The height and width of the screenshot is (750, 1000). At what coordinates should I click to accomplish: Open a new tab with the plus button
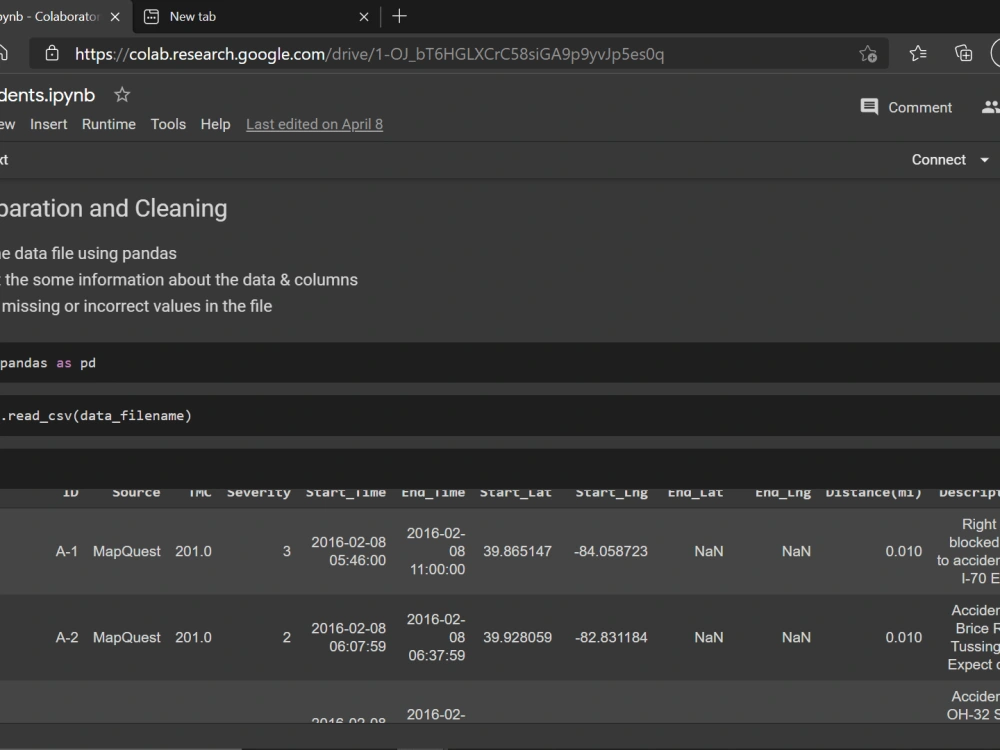[399, 16]
